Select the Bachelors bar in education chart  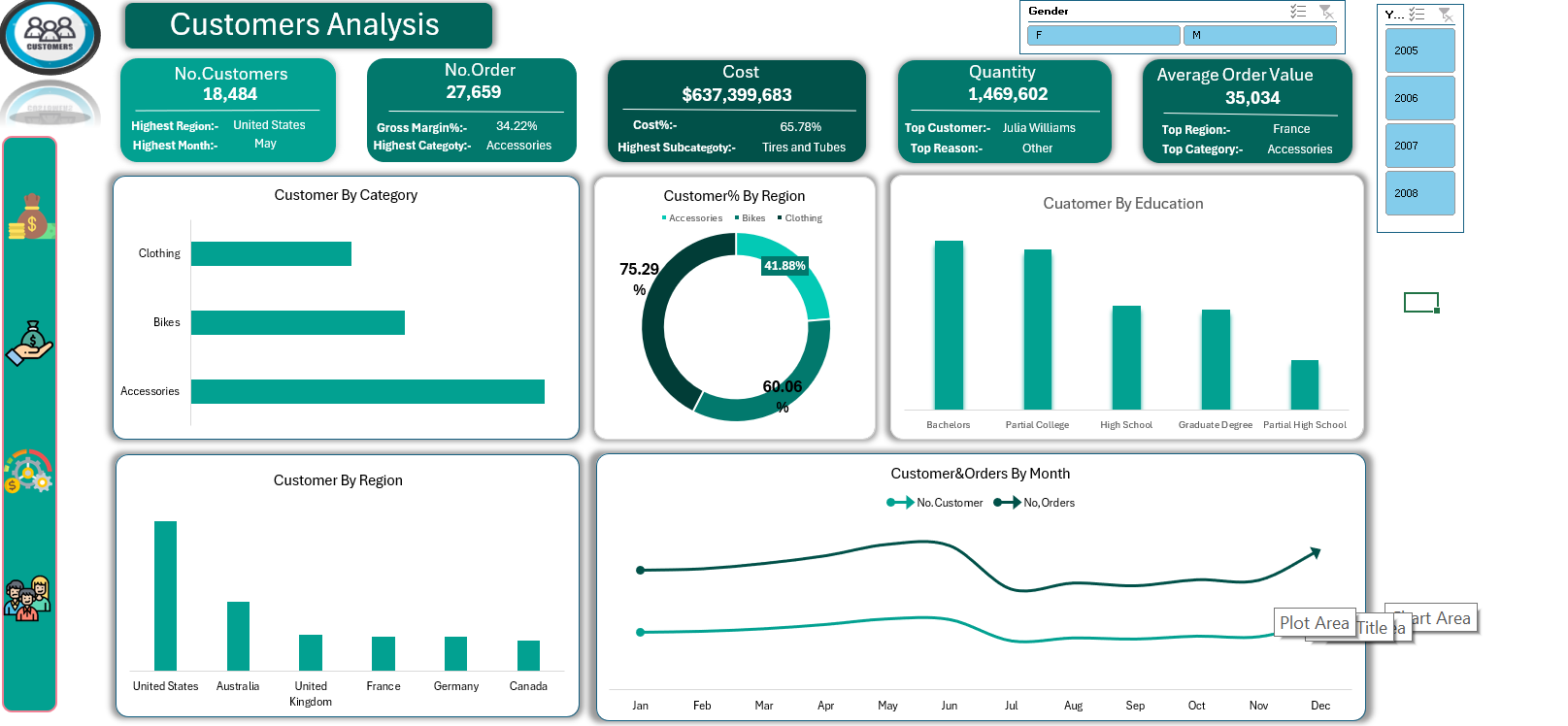pos(949,325)
